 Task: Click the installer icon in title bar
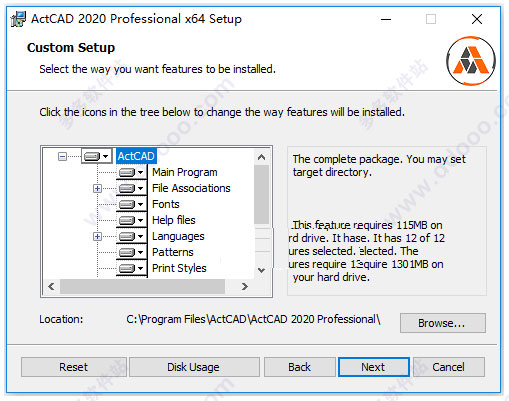click(x=18, y=19)
